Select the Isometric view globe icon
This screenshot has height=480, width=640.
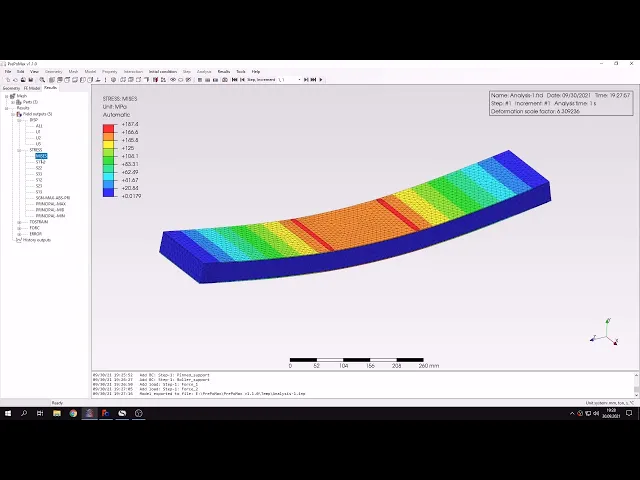[x=113, y=80]
